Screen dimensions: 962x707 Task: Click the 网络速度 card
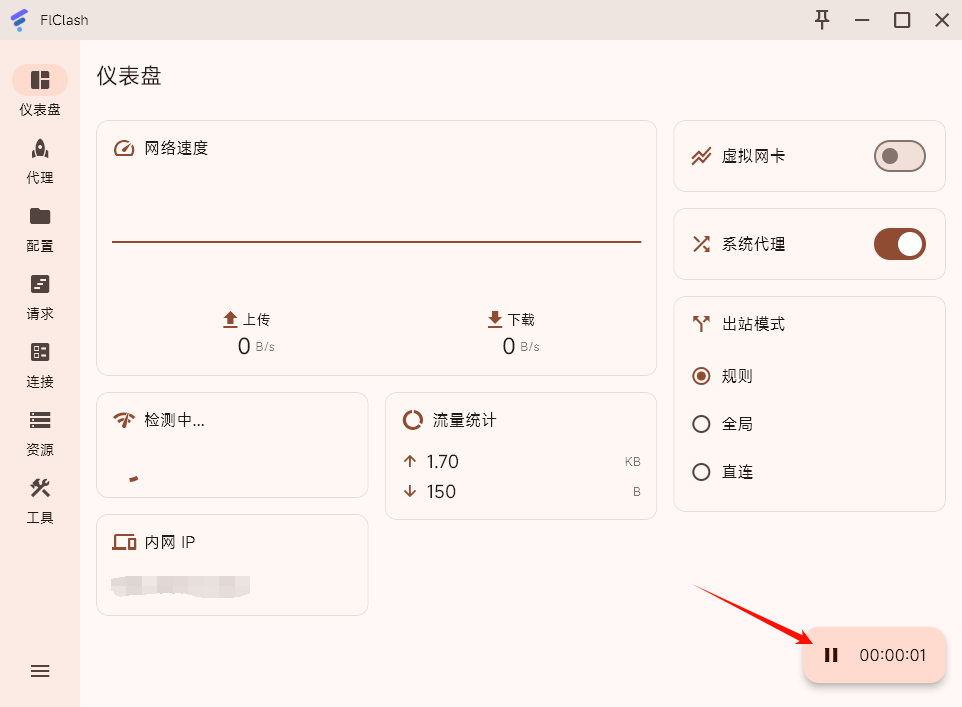pyautogui.click(x=376, y=248)
